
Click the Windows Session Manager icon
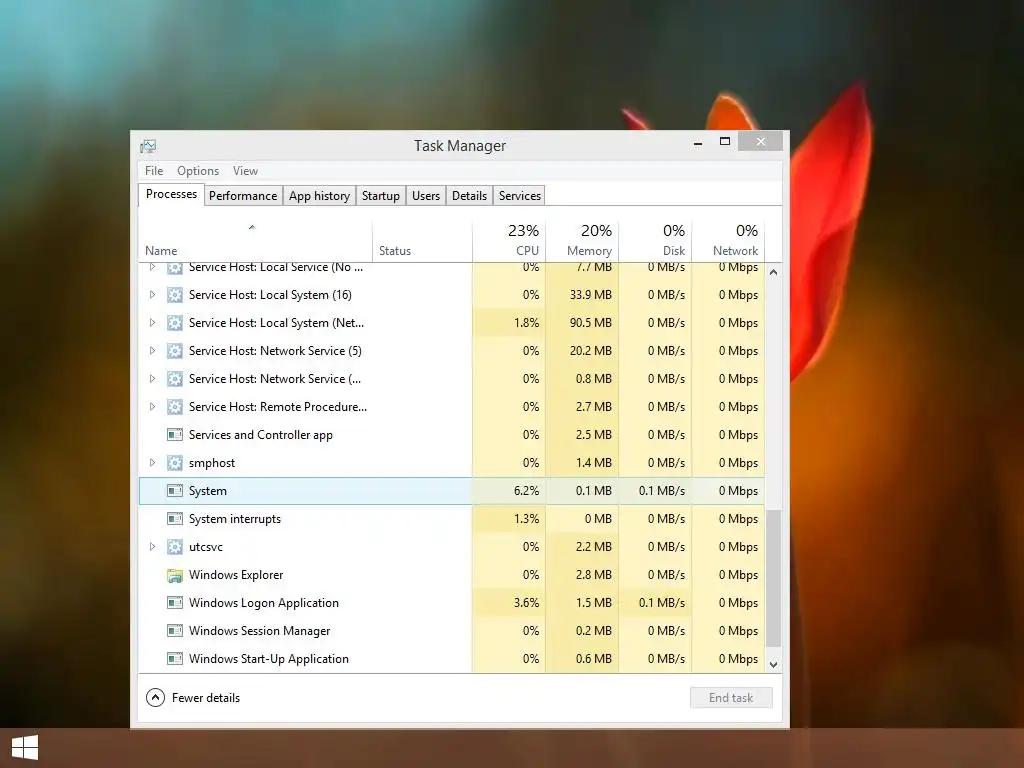[174, 631]
